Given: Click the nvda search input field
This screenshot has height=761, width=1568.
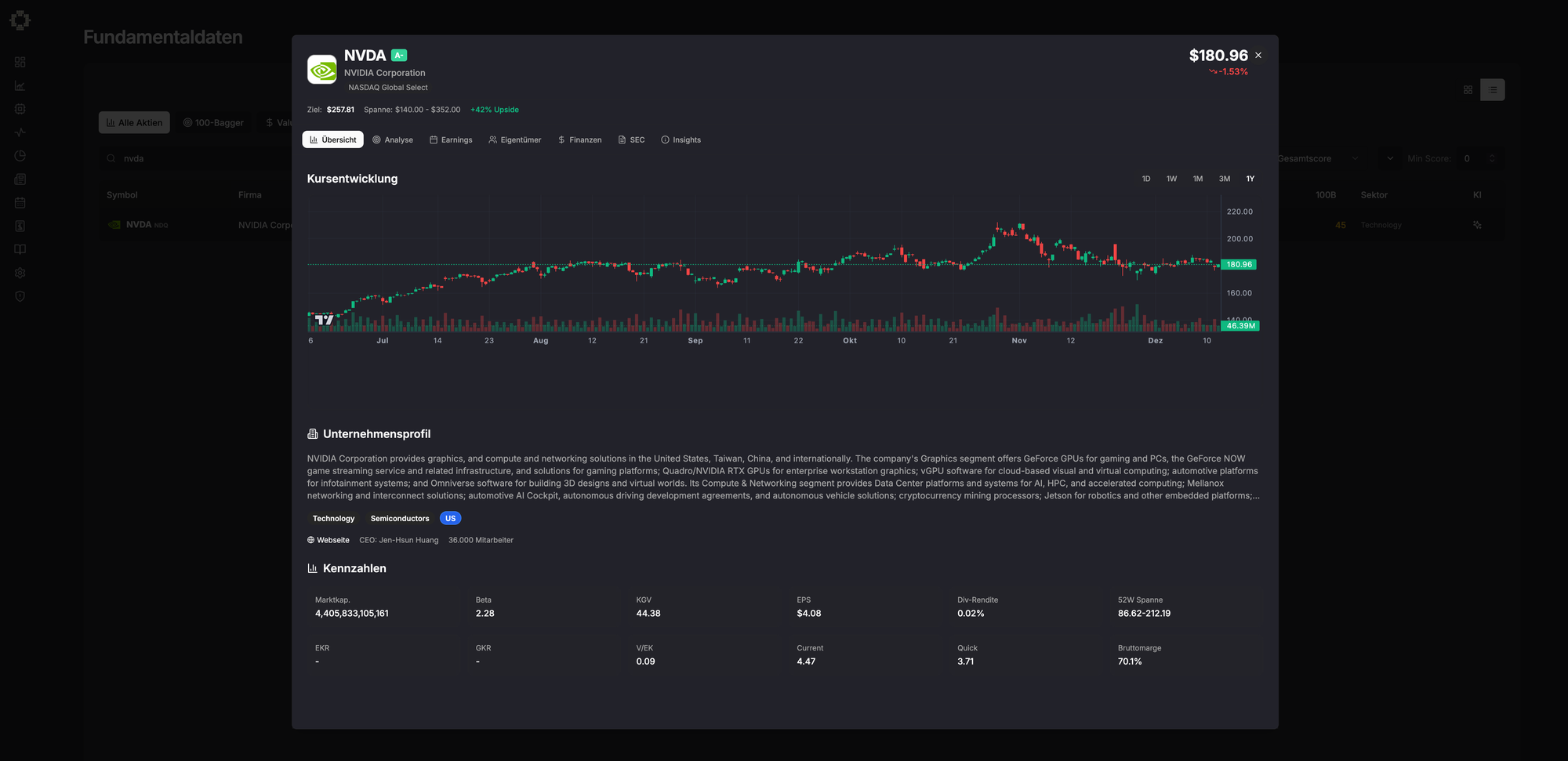Looking at the screenshot, I should pos(196,158).
